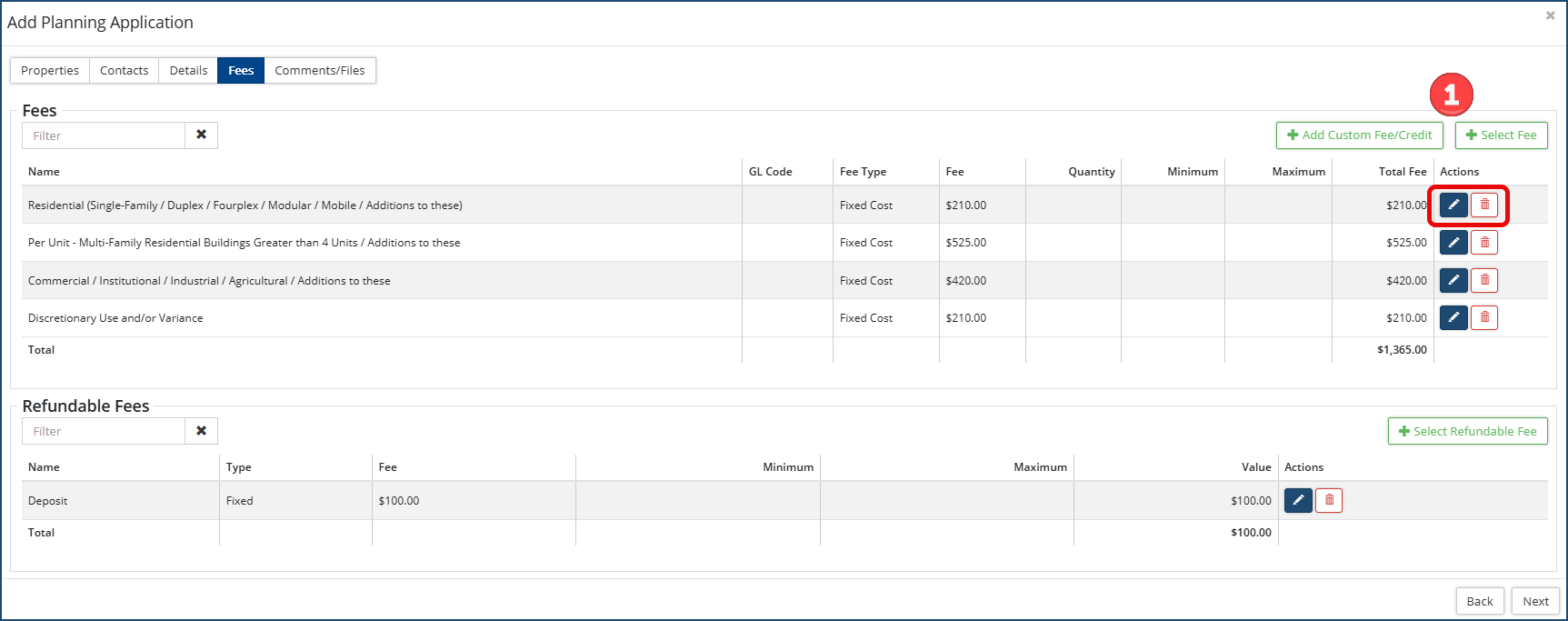Clear the Fees filter with the X
Screen dimensions: 1568x621
click(x=201, y=135)
